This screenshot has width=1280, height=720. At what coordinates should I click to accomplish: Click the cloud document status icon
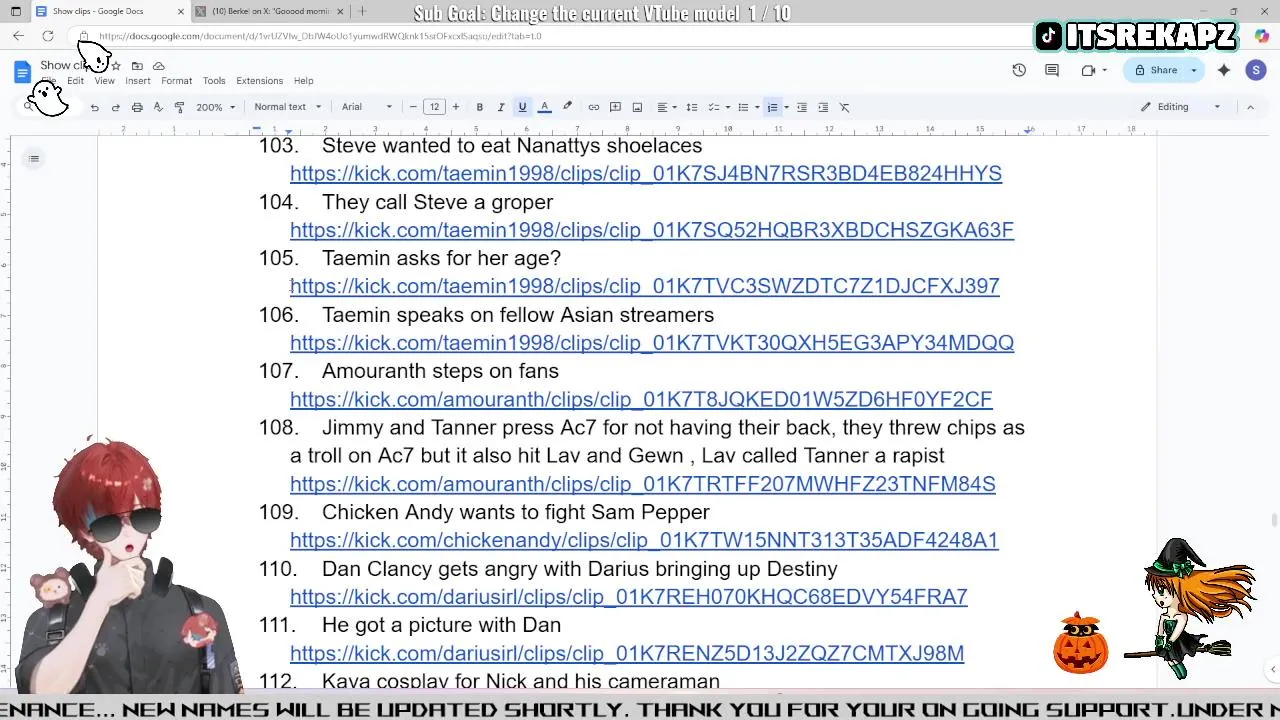point(158,66)
